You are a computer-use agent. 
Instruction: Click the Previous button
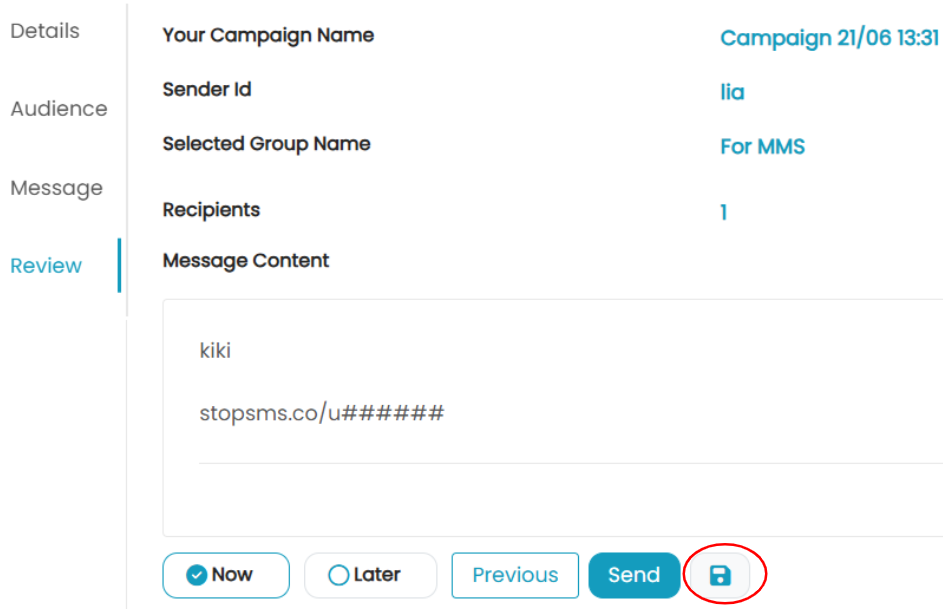pos(515,575)
